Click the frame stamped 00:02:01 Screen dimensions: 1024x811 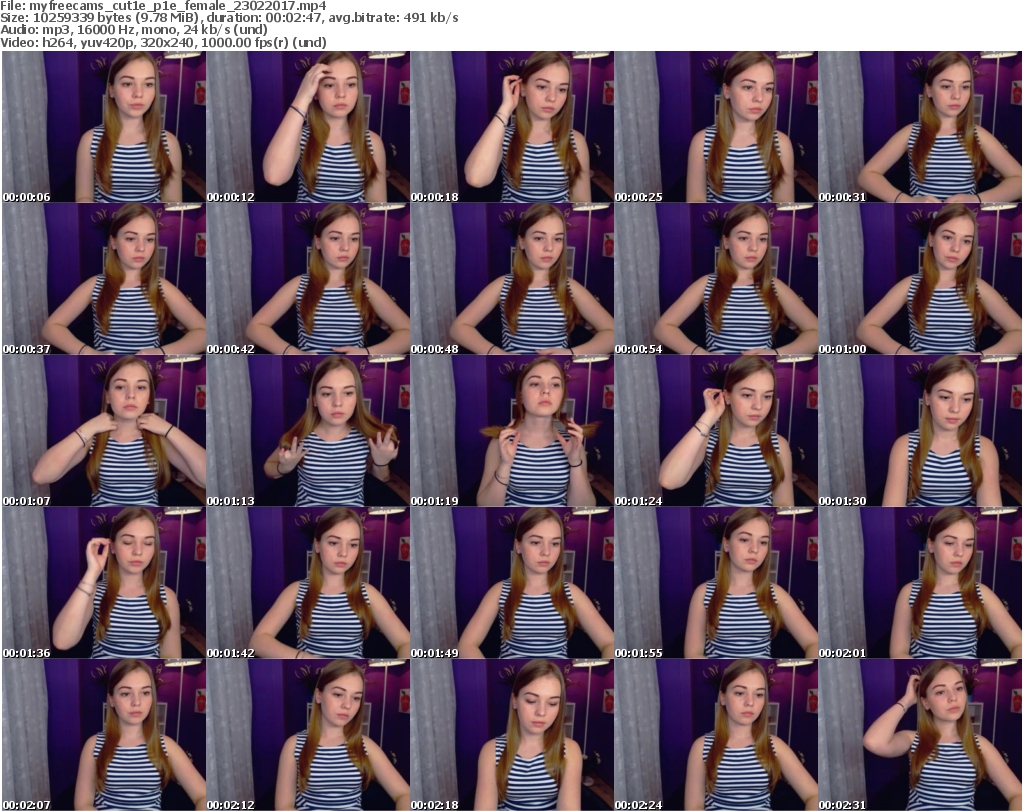click(x=920, y=582)
